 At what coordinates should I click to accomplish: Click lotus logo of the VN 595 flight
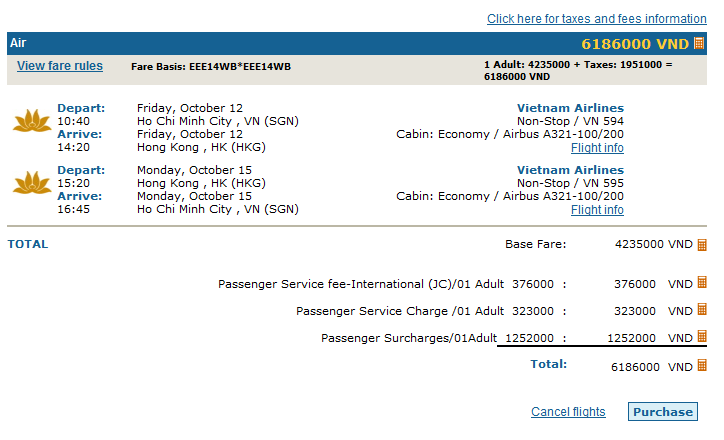[x=32, y=183]
